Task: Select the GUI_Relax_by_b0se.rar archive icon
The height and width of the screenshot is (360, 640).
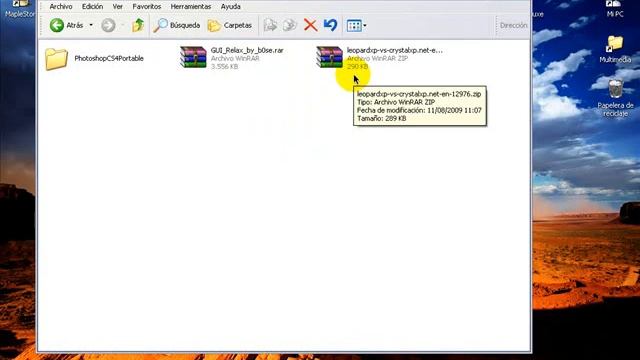Action: (193, 57)
